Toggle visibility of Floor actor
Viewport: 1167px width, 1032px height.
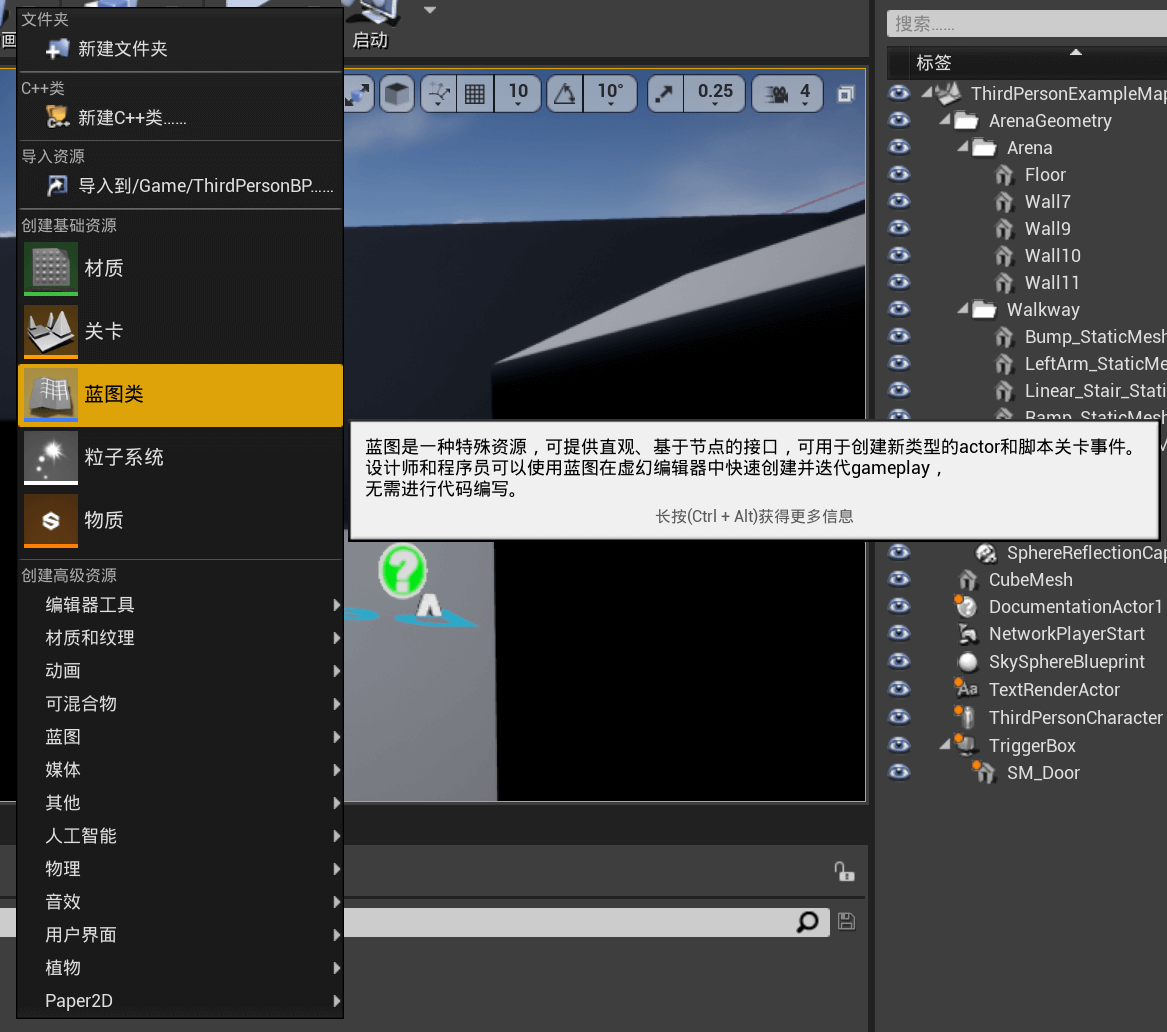tap(899, 174)
